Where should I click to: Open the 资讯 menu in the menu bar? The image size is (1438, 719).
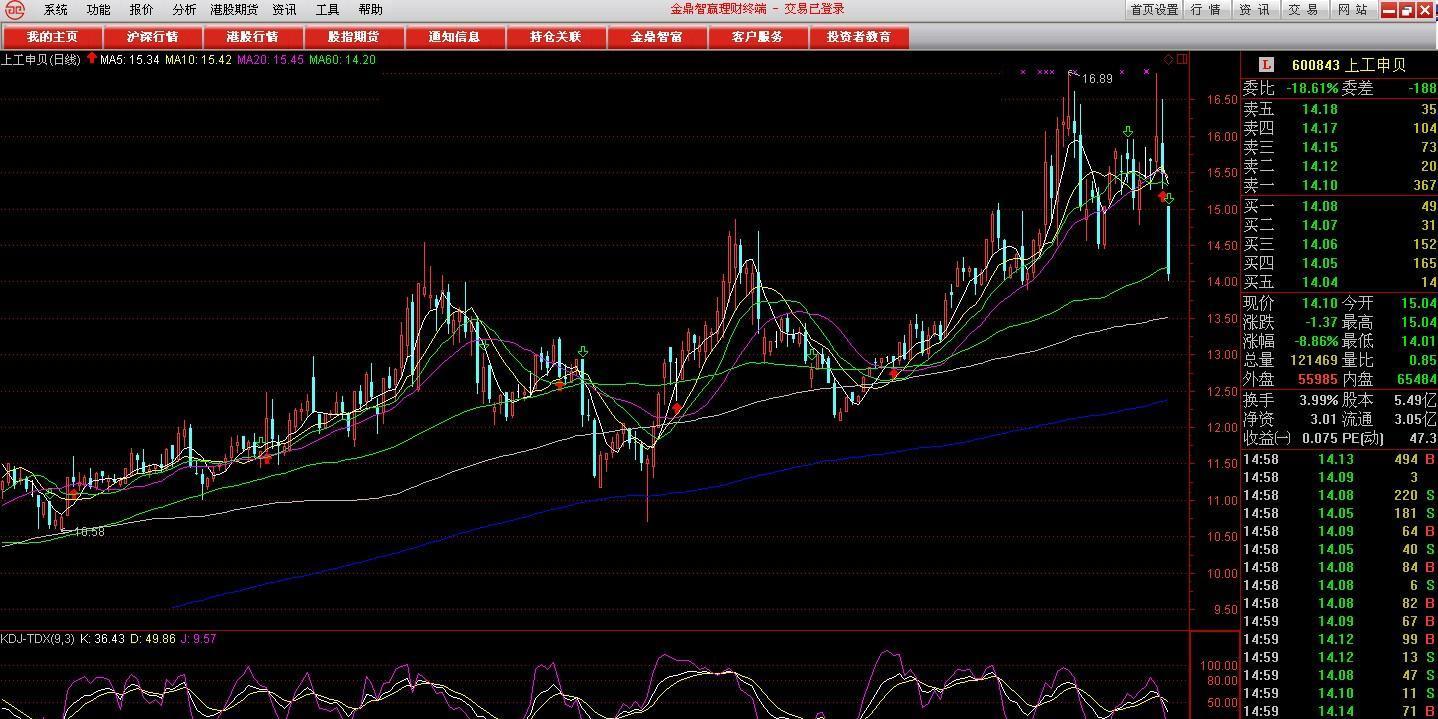coord(284,10)
